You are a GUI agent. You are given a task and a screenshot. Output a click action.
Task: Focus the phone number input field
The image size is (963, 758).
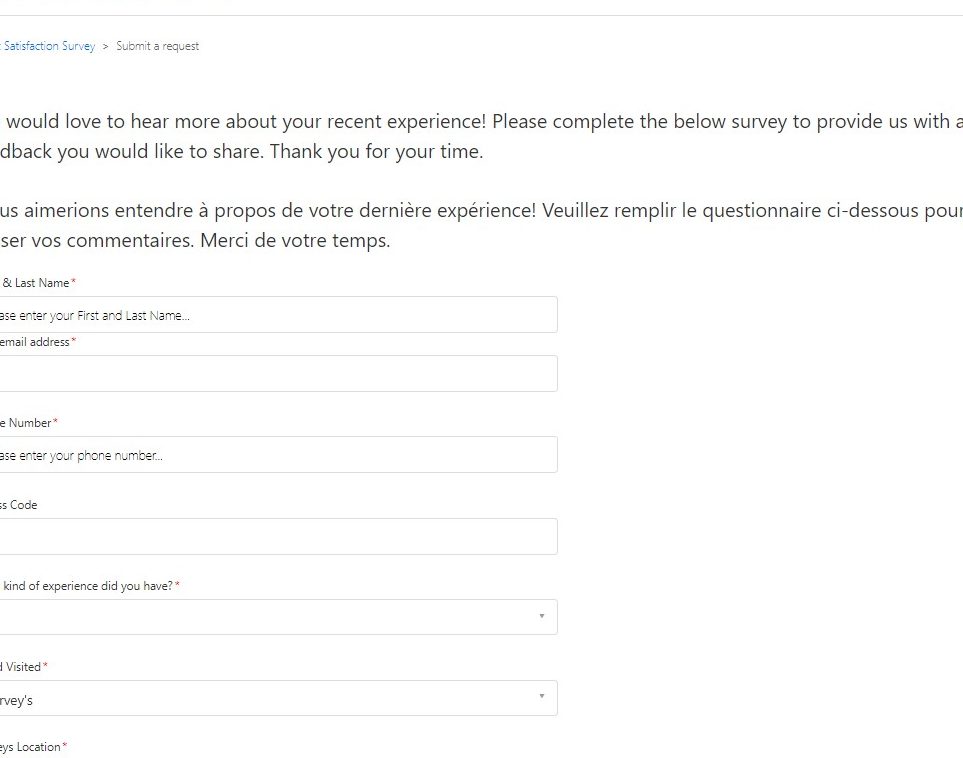pyautogui.click(x=277, y=455)
